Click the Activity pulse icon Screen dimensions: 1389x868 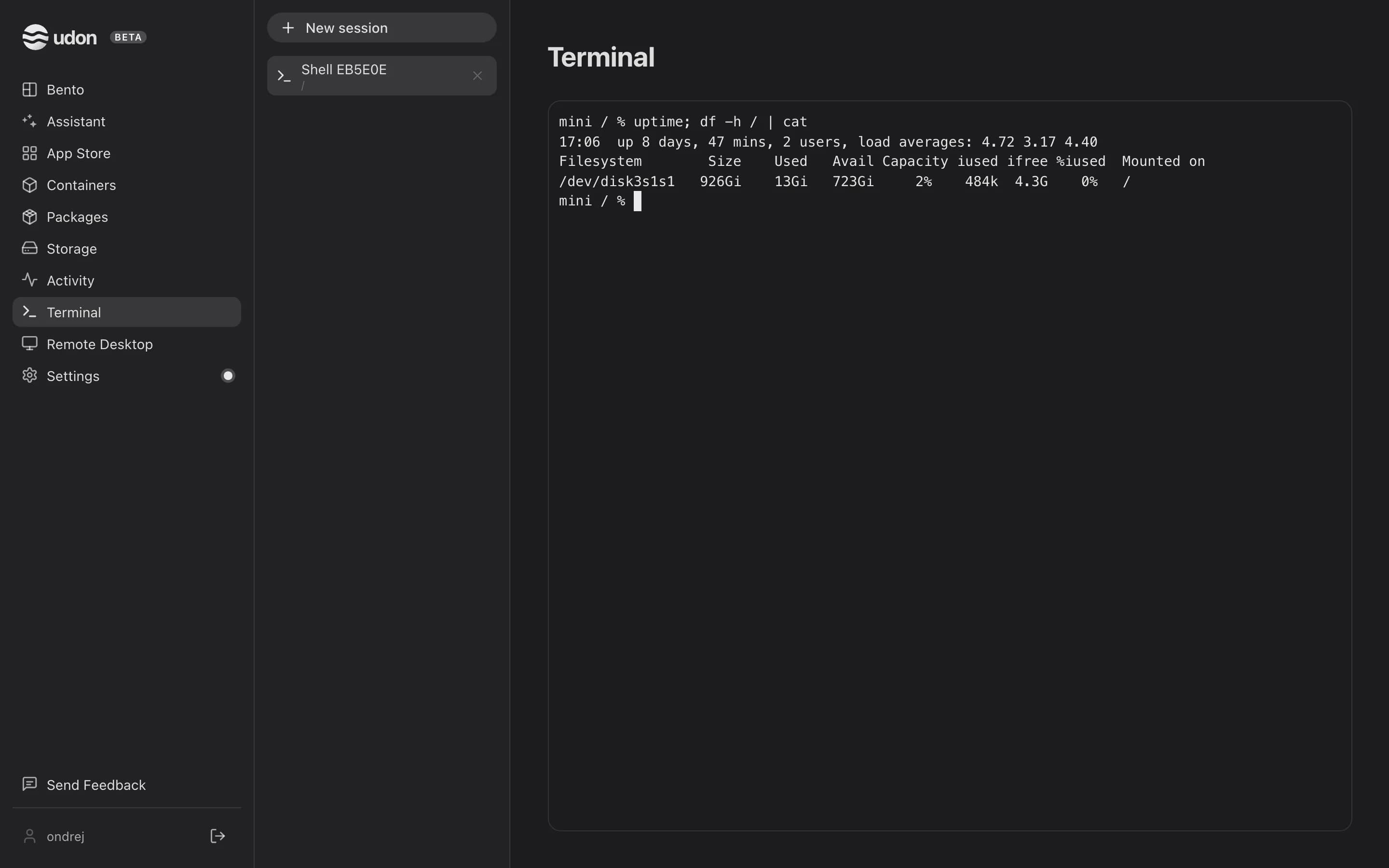click(x=29, y=280)
